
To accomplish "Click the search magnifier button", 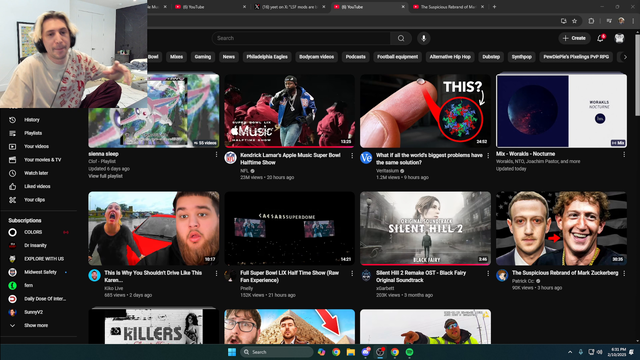I will click(x=401, y=38).
